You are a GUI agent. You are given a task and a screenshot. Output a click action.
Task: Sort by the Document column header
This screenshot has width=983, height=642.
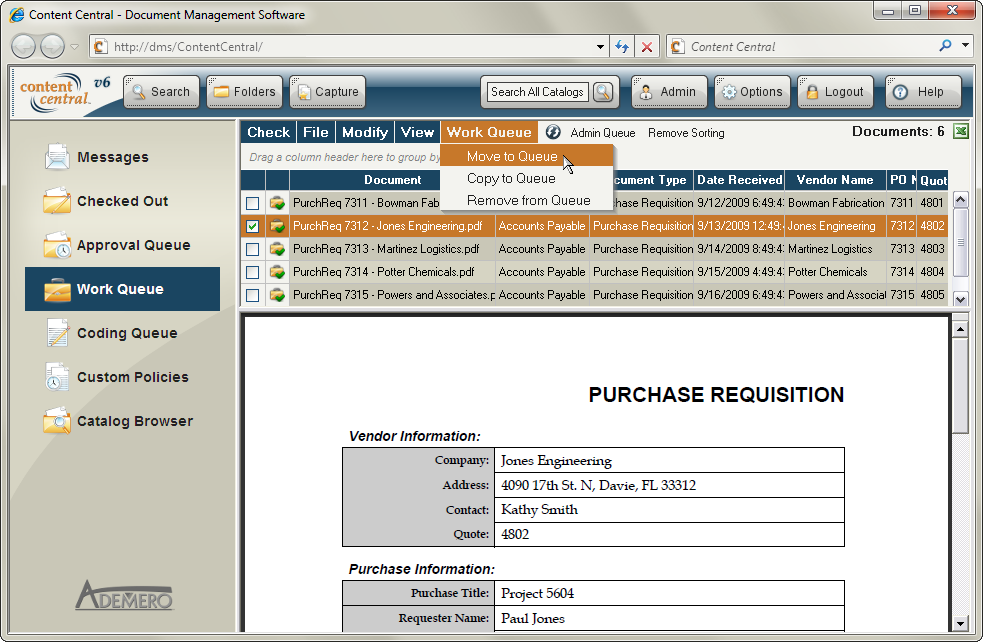click(392, 180)
